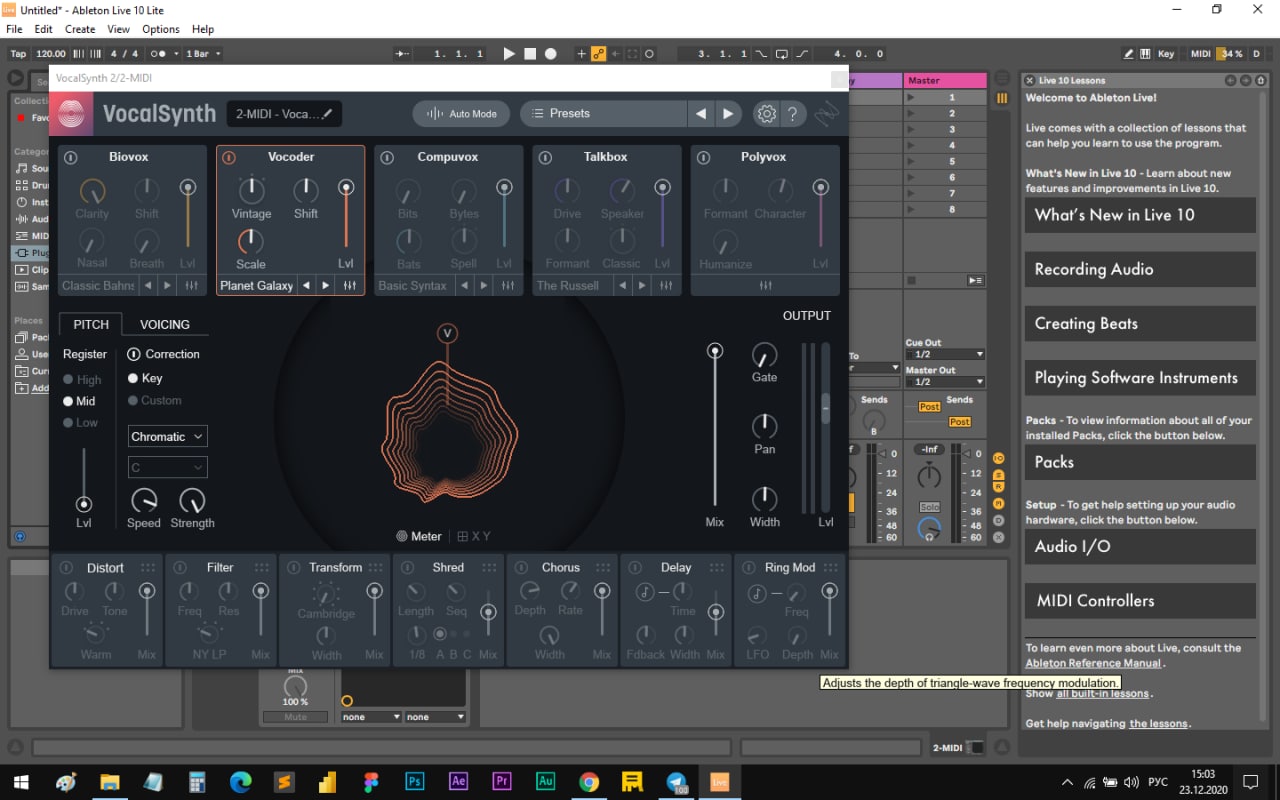This screenshot has width=1280, height=800.
Task: Click the VocalSynth logo icon
Action: tap(71, 114)
